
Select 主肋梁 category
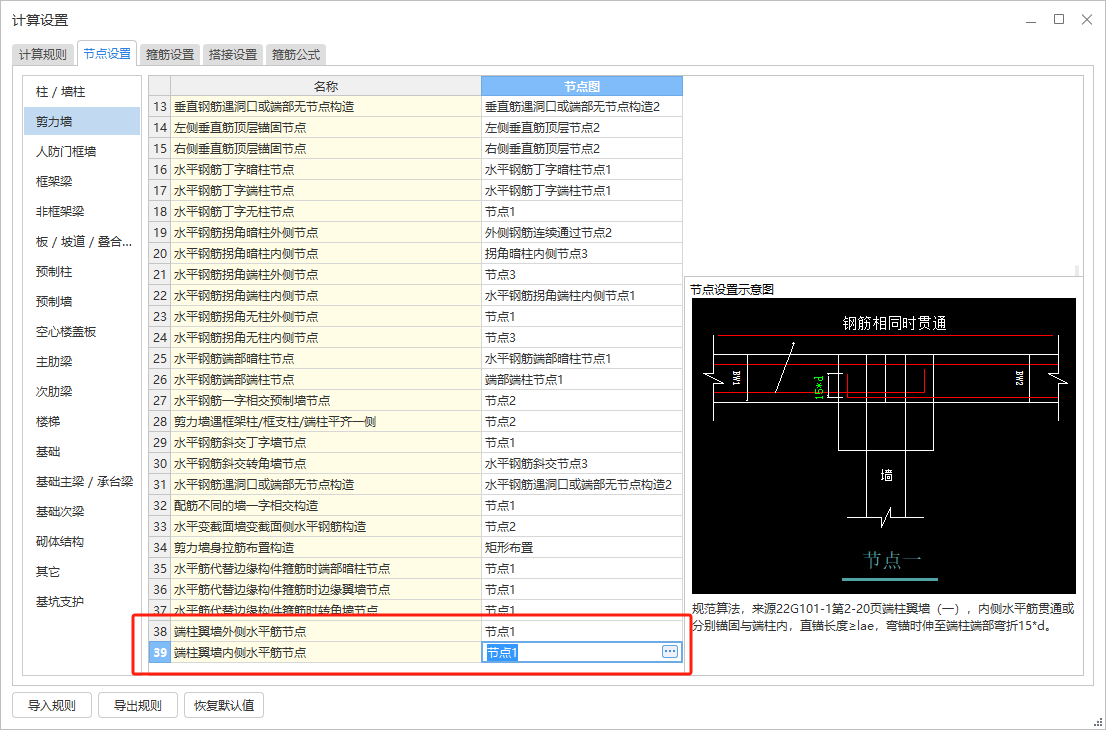click(x=82, y=361)
